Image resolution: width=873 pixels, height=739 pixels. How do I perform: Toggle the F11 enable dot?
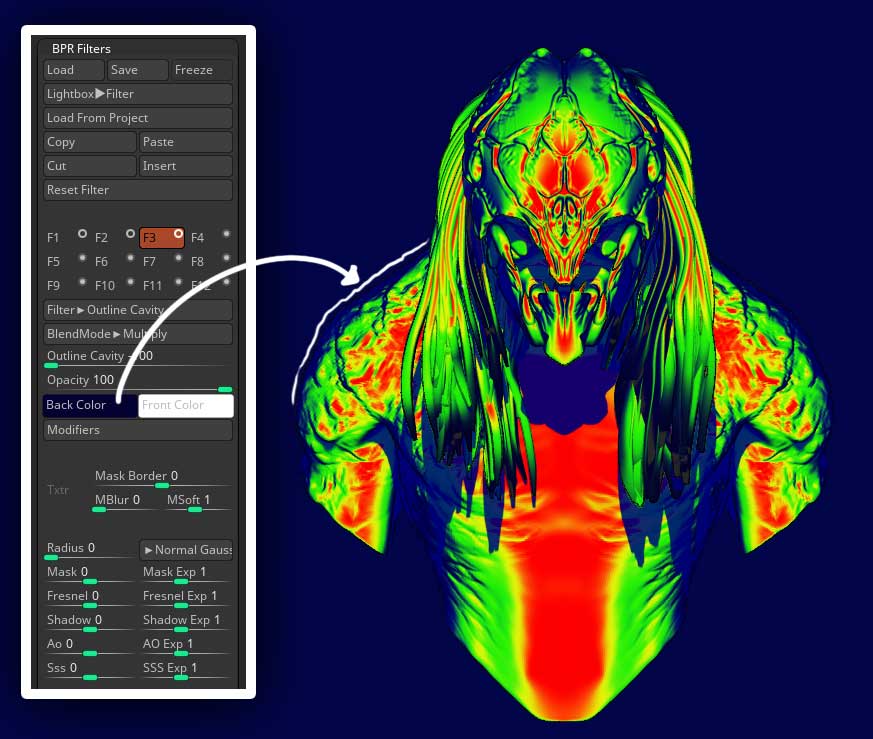tap(178, 282)
